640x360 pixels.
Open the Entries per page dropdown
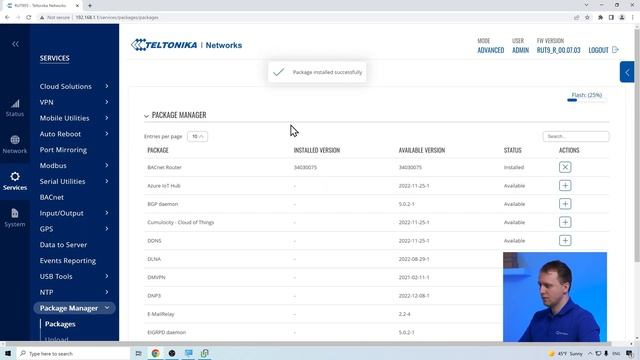[197, 136]
